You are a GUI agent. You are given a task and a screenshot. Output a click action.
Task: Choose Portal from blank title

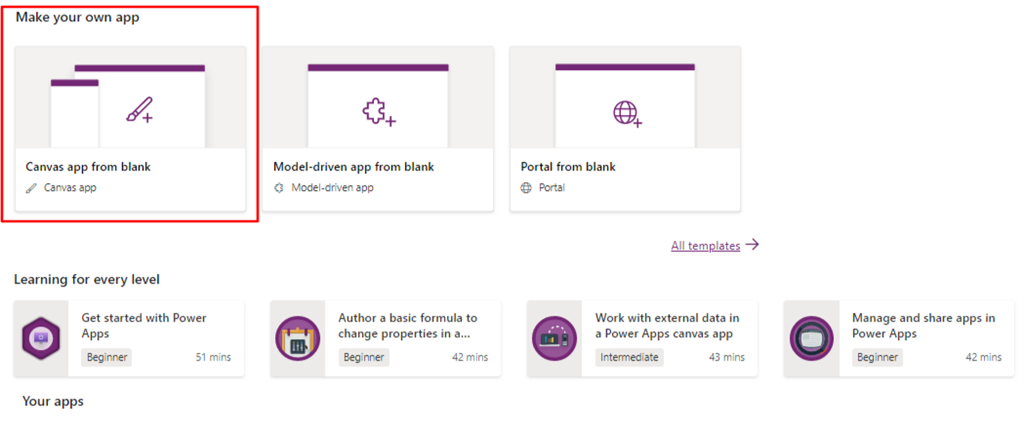[568, 167]
